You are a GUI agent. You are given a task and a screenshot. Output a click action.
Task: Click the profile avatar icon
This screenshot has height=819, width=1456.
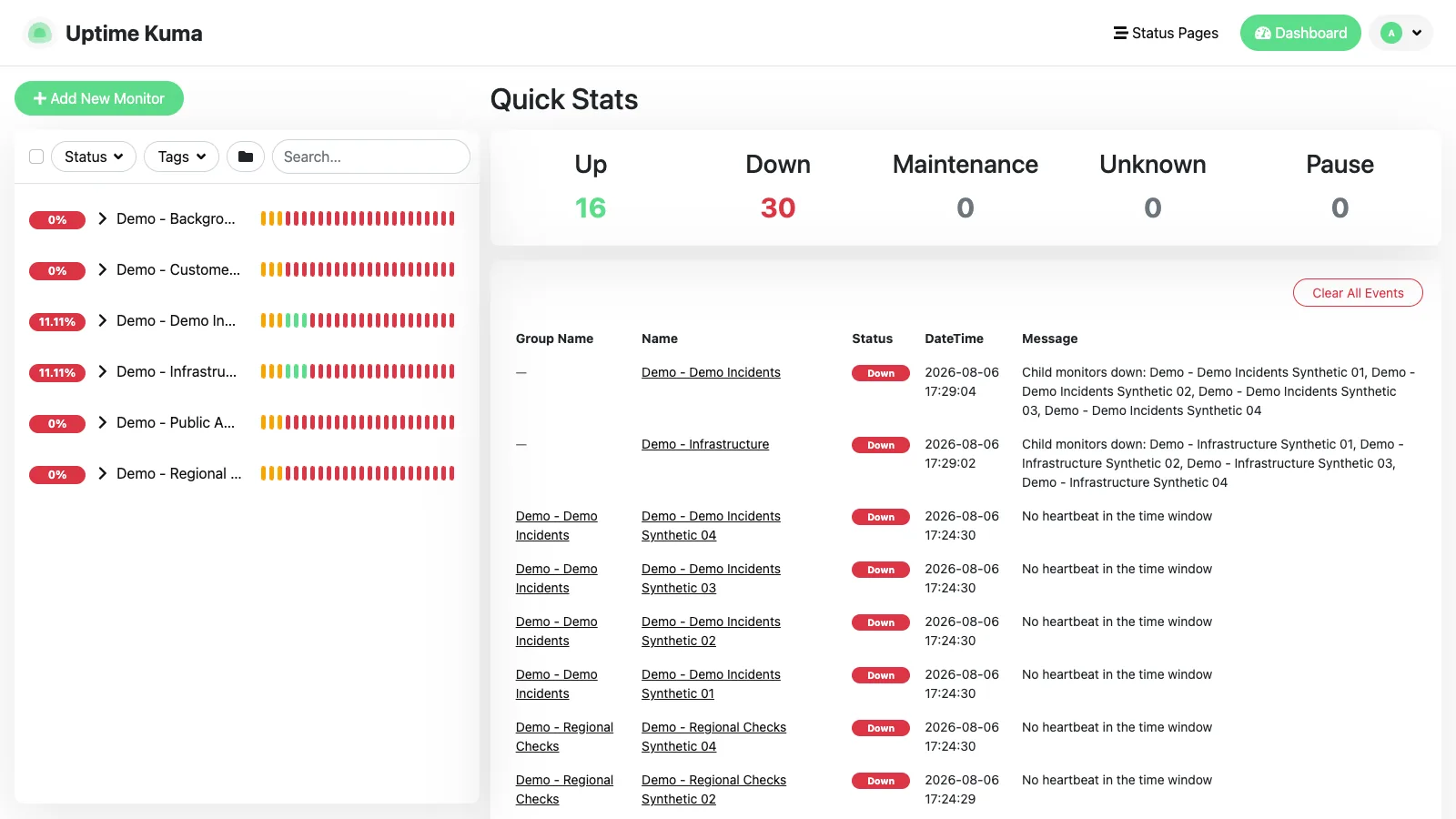[1390, 33]
